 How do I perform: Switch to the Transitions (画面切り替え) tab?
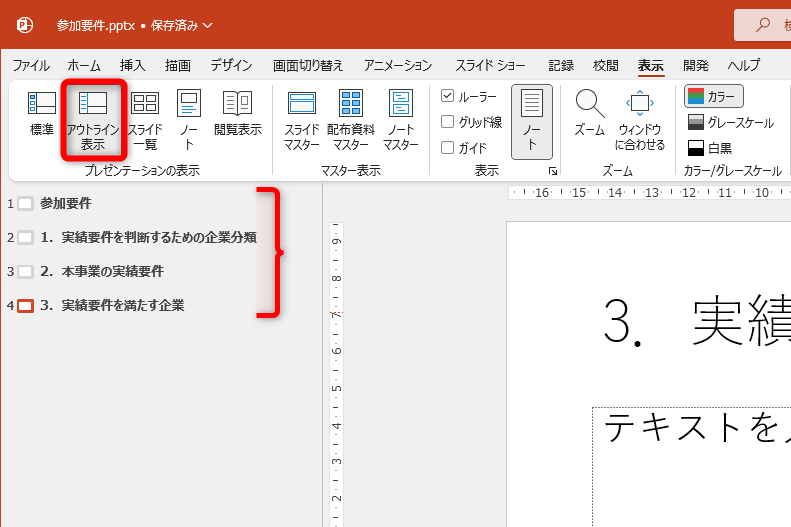[308, 66]
